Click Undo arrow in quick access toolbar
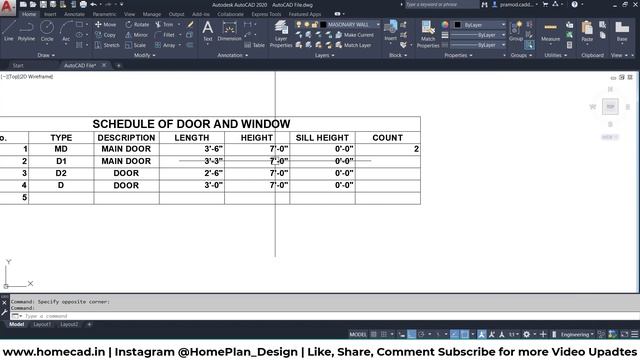This screenshot has width=640, height=360. coord(93,4)
